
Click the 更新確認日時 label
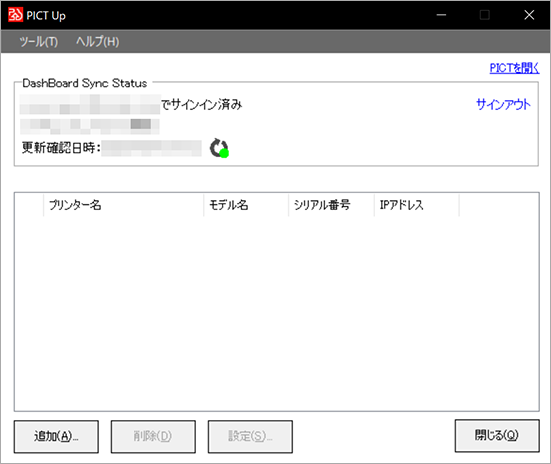(x=61, y=148)
